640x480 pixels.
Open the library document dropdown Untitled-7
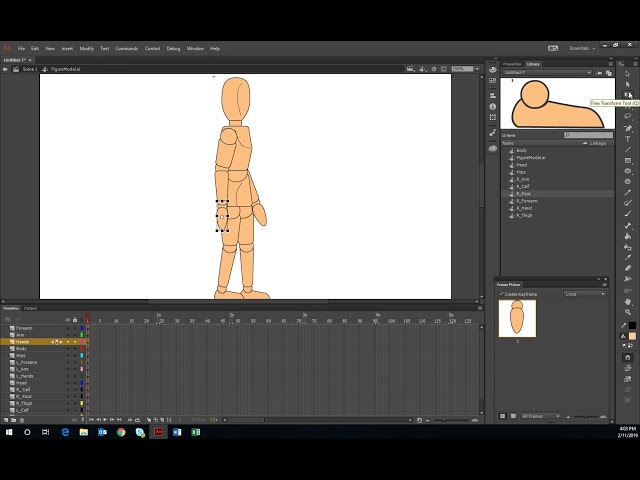click(547, 73)
